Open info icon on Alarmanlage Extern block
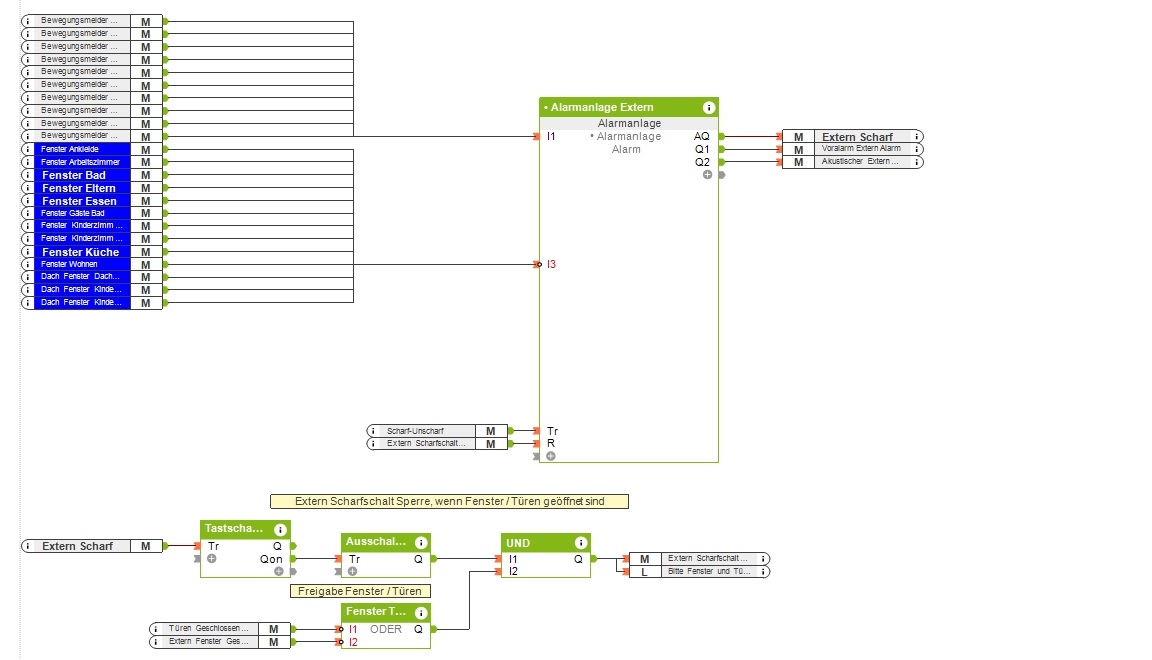This screenshot has width=1152, height=660. pos(708,107)
